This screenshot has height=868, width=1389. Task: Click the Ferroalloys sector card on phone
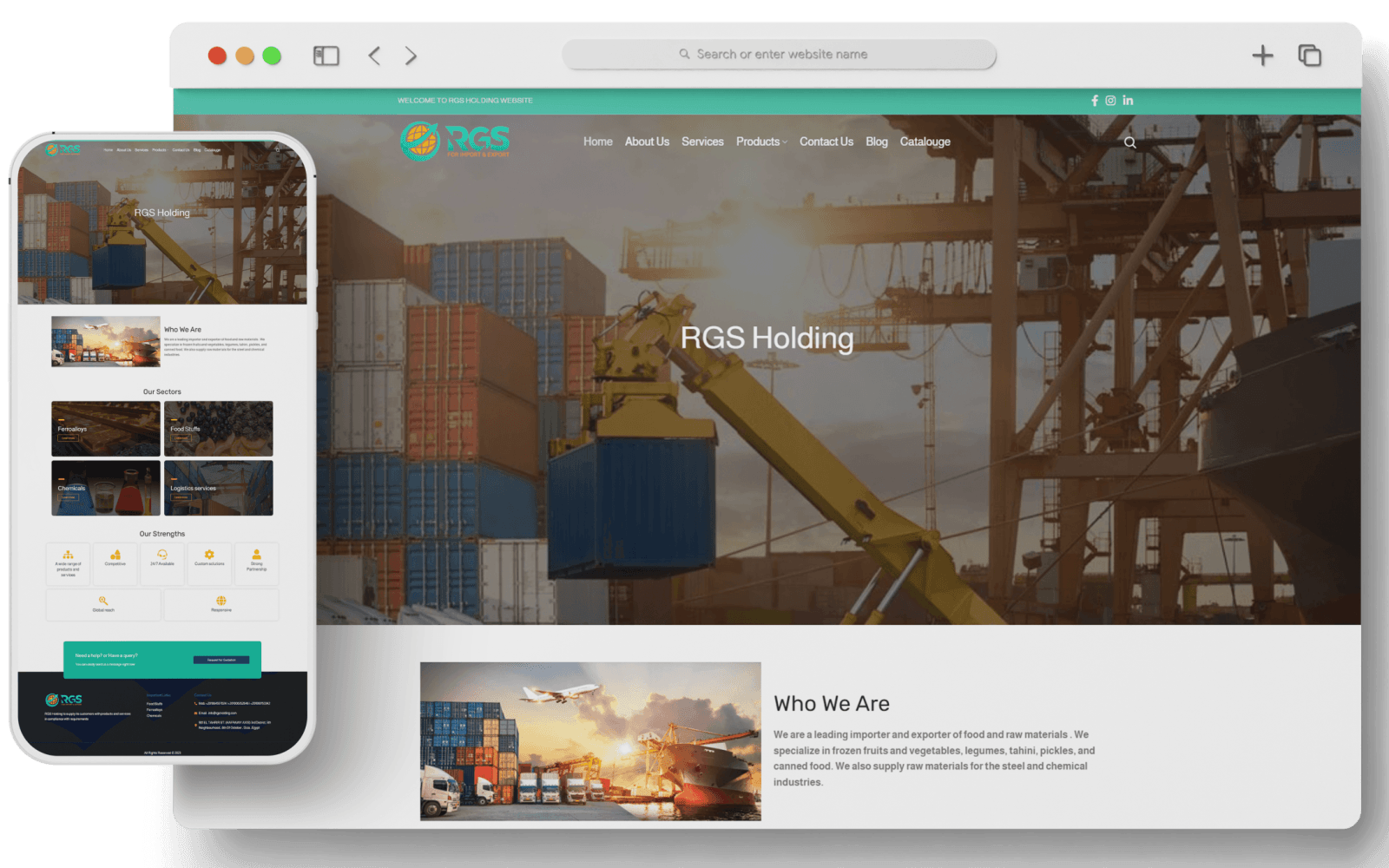(x=106, y=429)
